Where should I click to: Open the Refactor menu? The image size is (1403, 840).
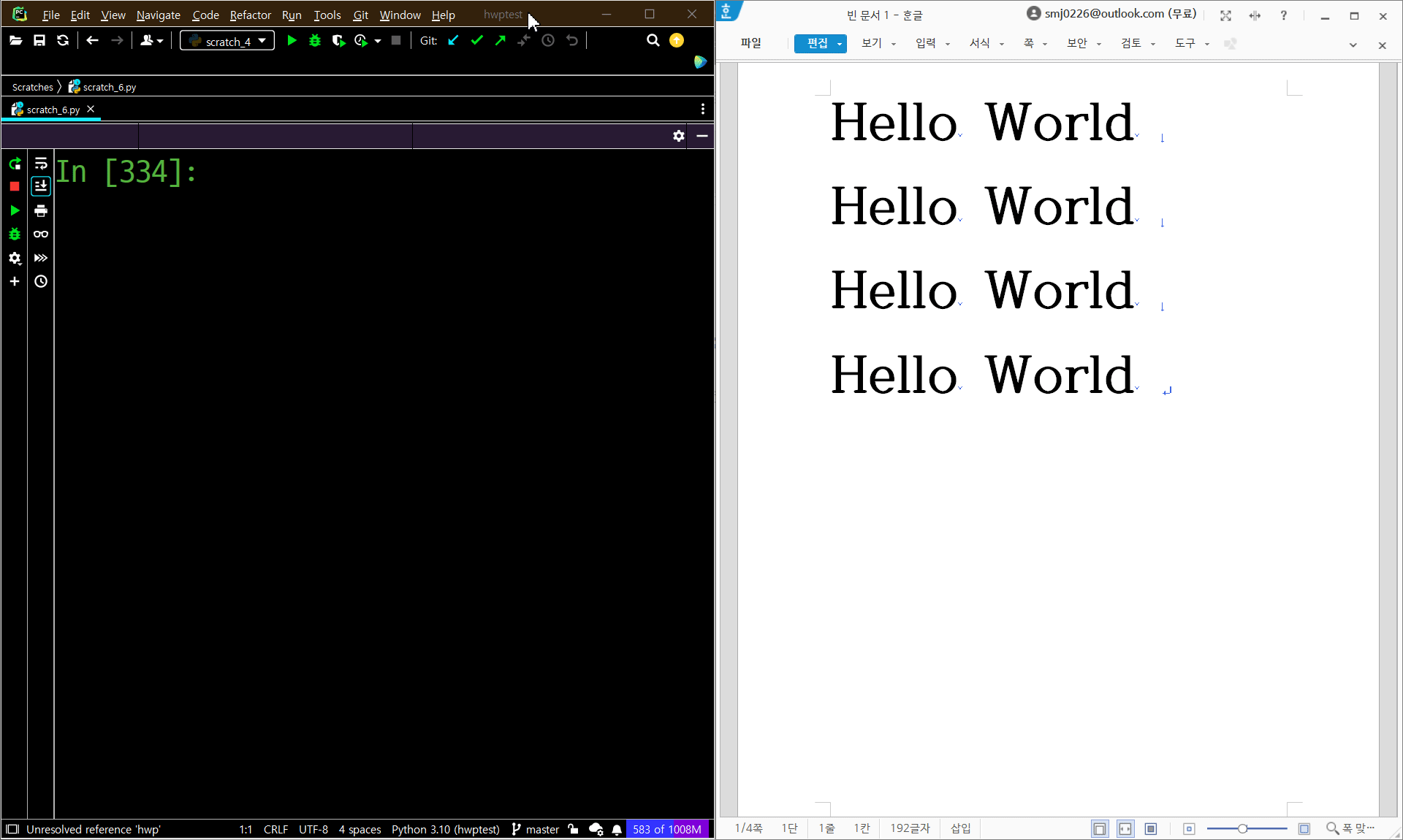click(x=250, y=15)
